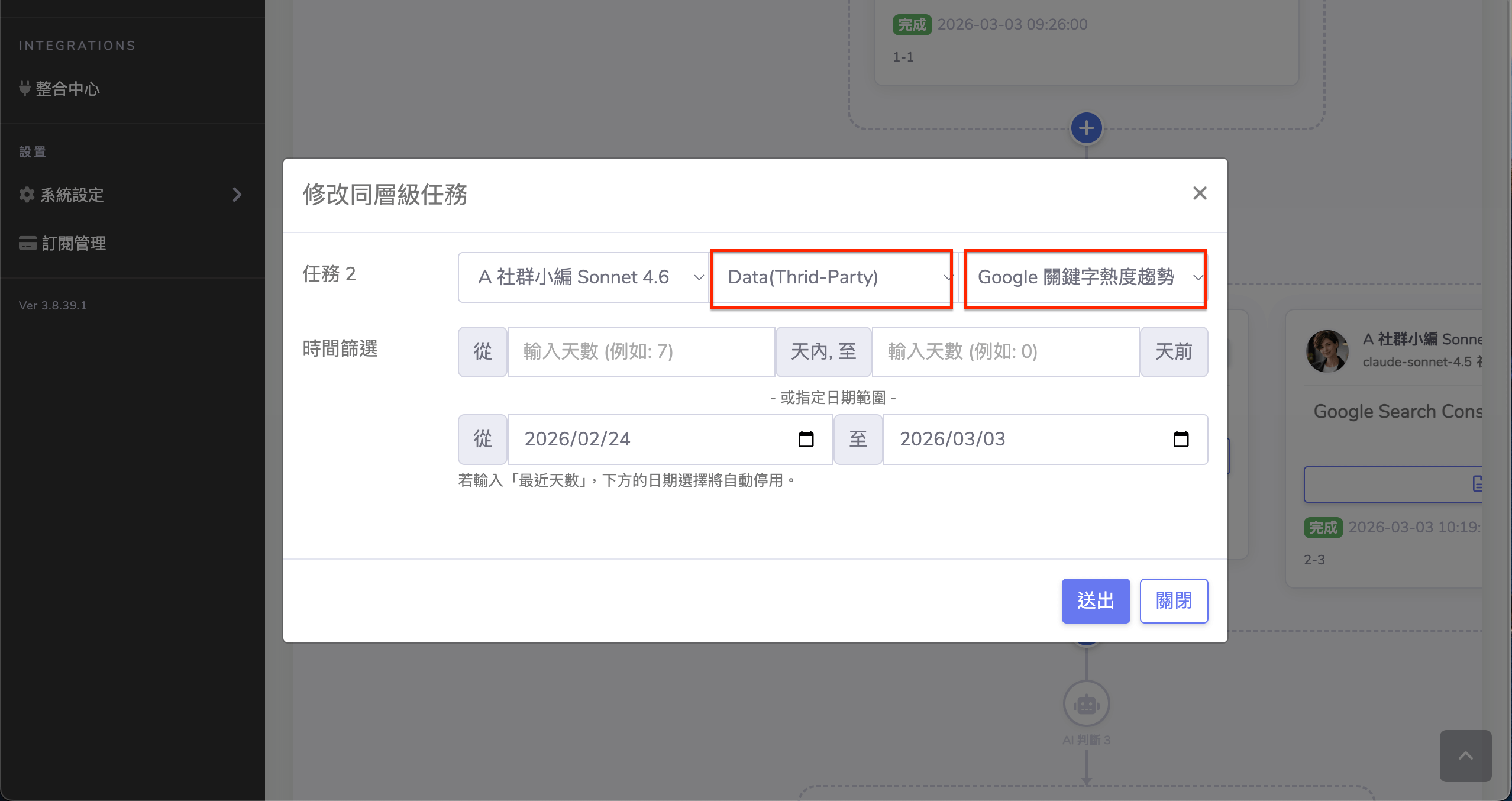Click the blue plus add-task icon
Image resolution: width=1512 pixels, height=801 pixels.
(x=1086, y=128)
